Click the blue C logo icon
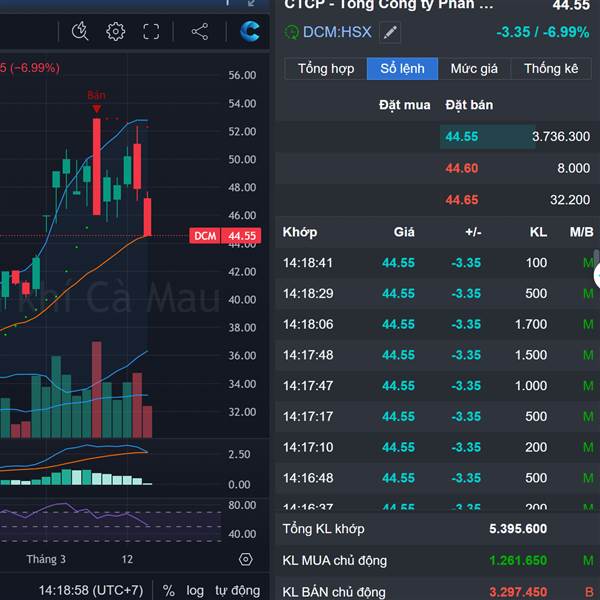Screen dimensions: 600x600 [250, 31]
